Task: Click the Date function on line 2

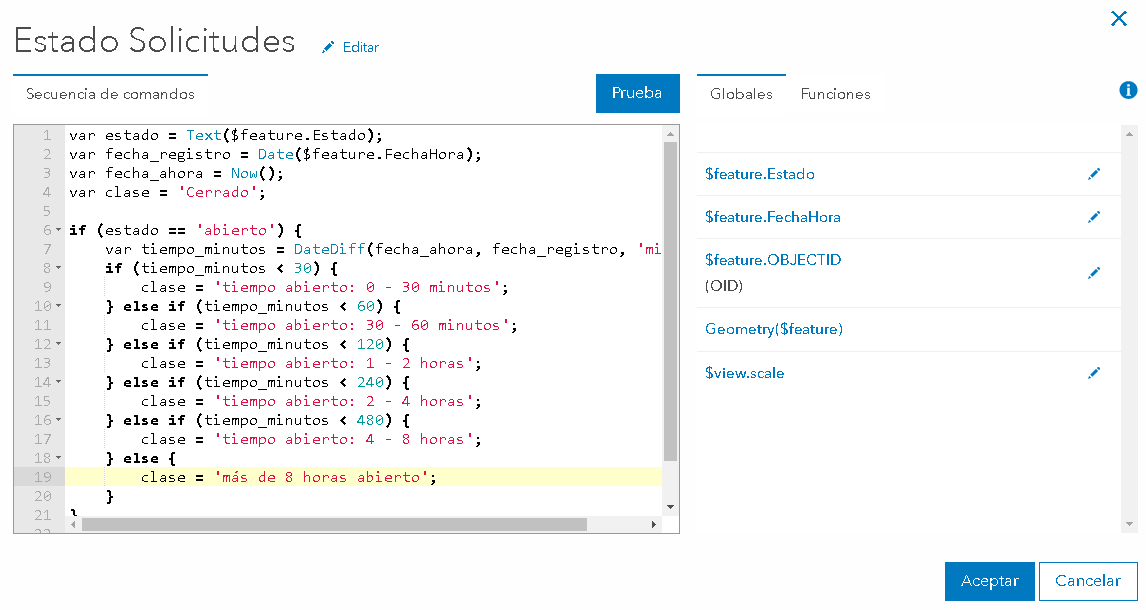Action: (x=276, y=154)
